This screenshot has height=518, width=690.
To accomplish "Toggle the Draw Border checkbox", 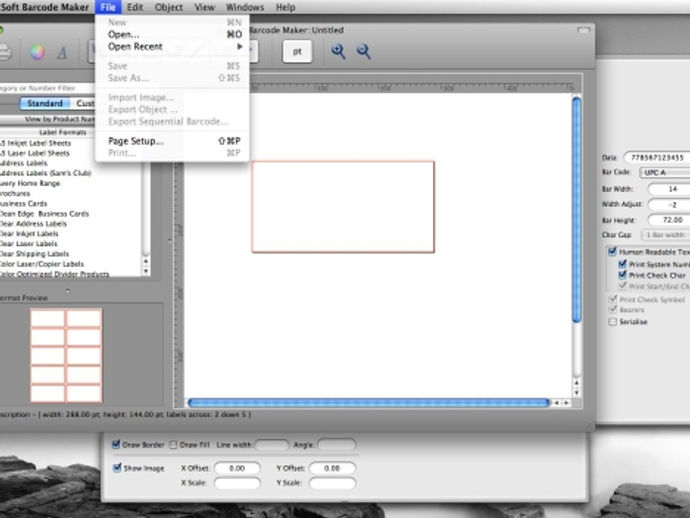I will click(x=116, y=445).
